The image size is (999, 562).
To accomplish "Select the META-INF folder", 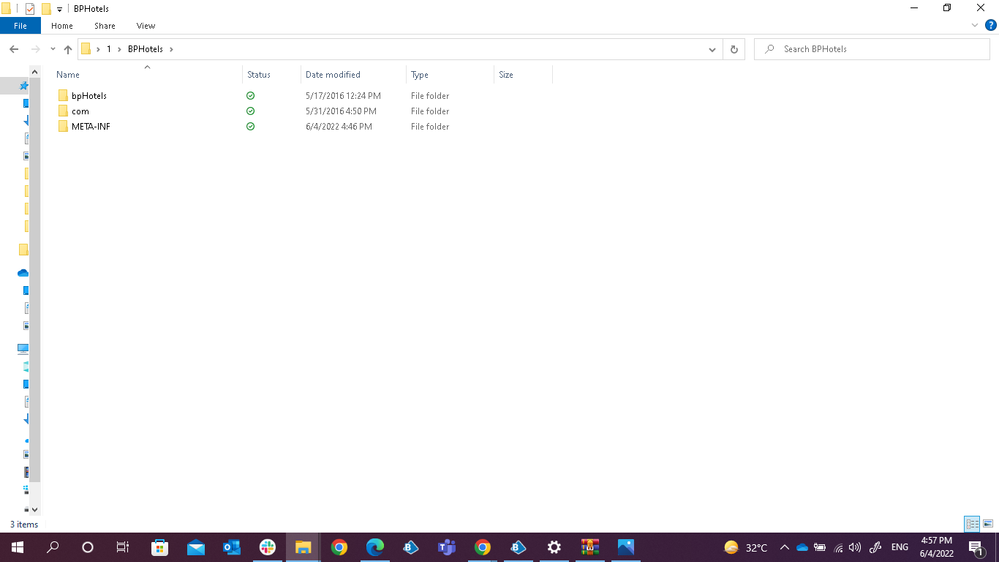I will click(x=90, y=127).
